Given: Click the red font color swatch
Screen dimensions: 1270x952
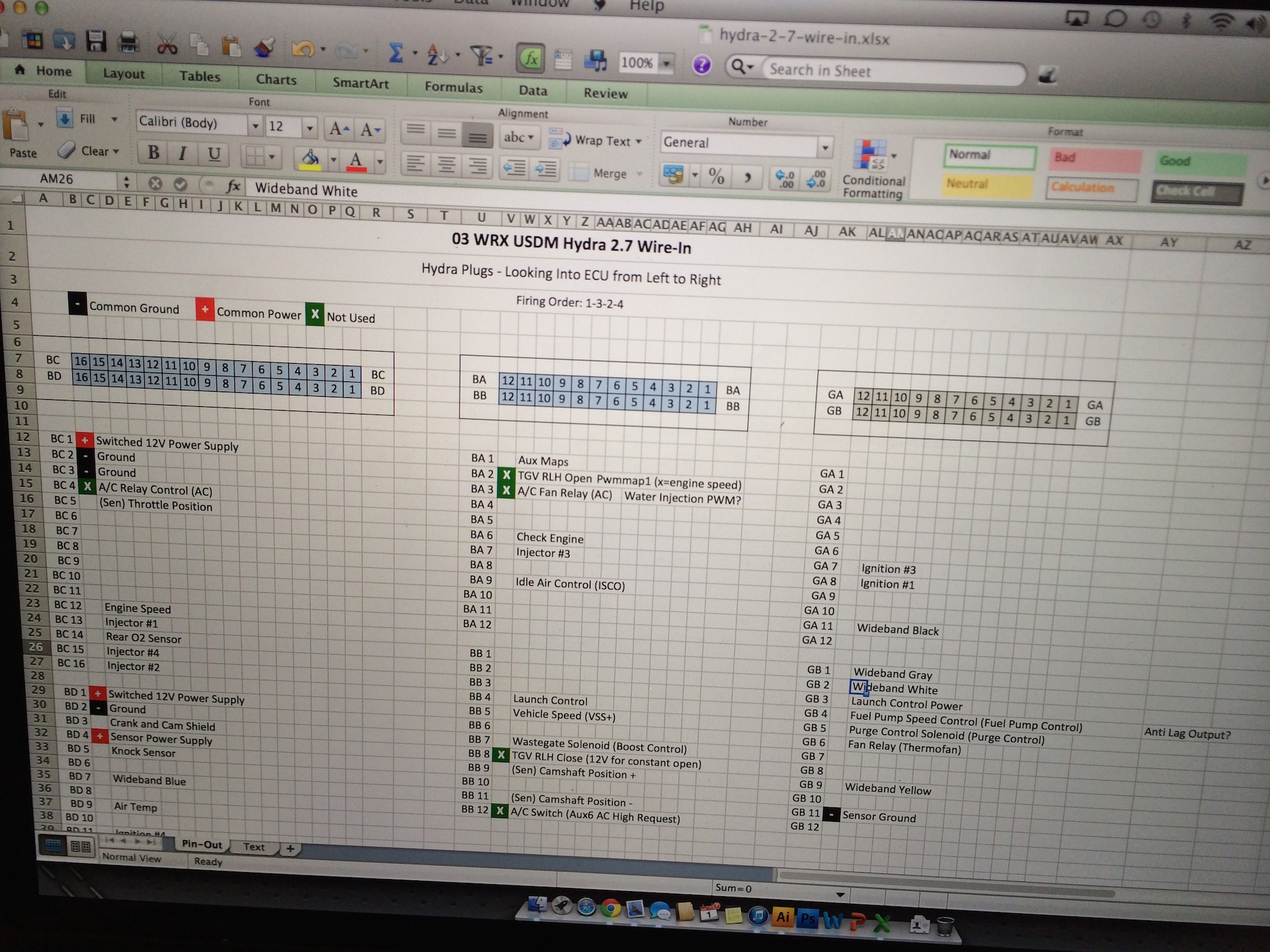Looking at the screenshot, I should point(356,160).
